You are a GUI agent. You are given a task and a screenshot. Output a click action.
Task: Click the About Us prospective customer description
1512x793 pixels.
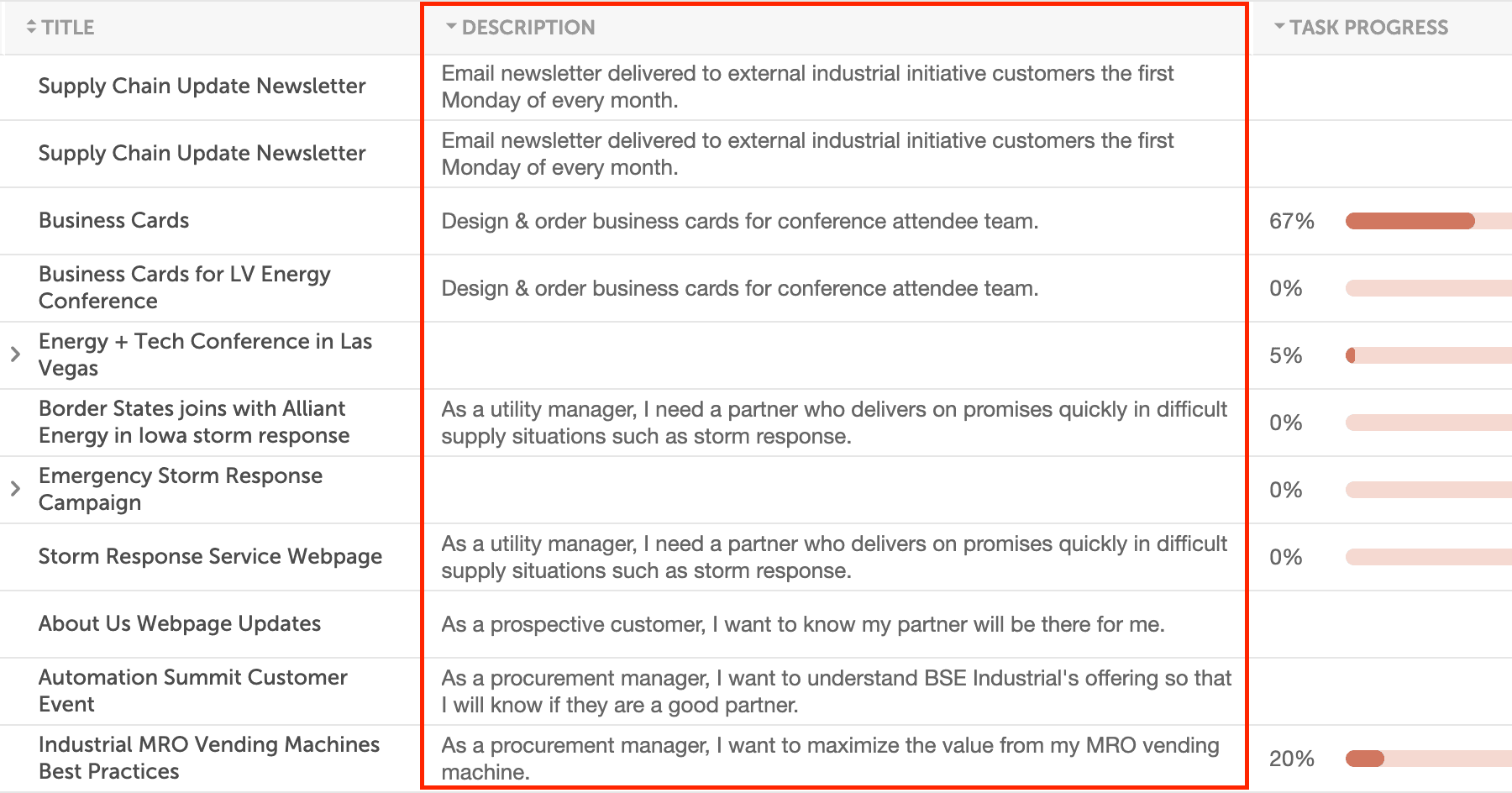pos(802,624)
